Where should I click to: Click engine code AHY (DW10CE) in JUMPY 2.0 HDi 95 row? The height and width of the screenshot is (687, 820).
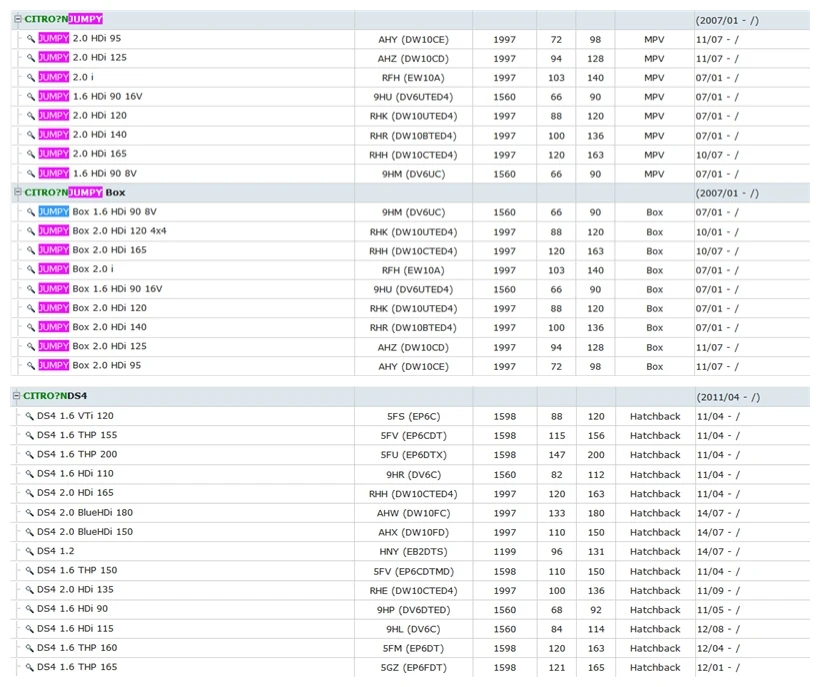click(413, 40)
